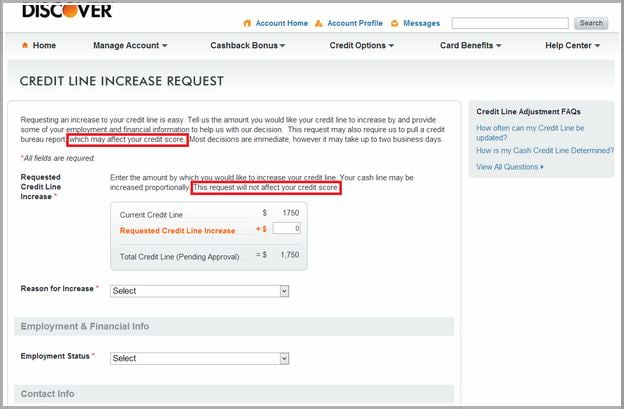Click the 'All fields are required' note
The width and height of the screenshot is (624, 409).
[x=58, y=158]
